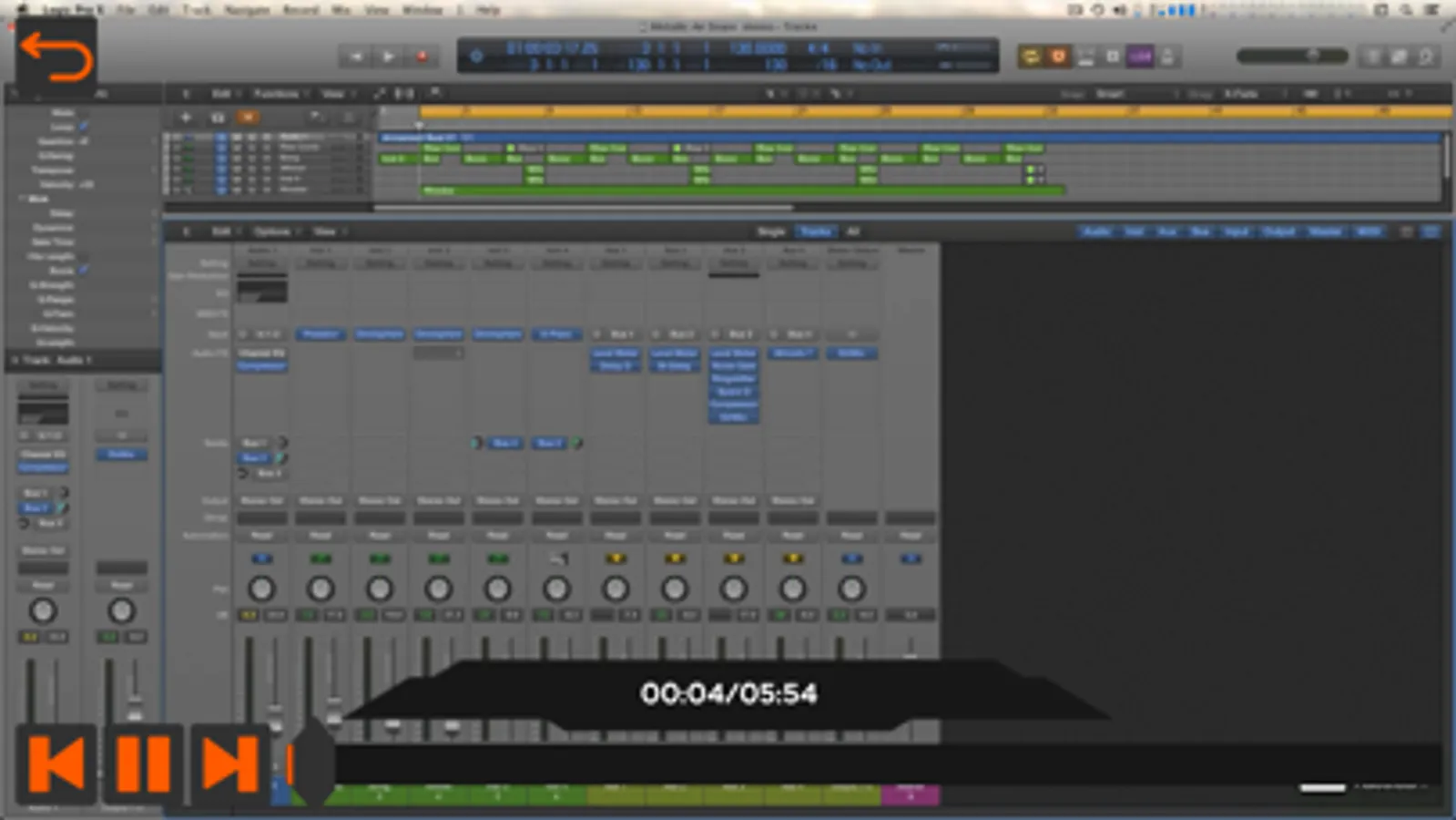This screenshot has width=1456, height=820.
Task: Open the Navigate menu
Action: click(247, 9)
